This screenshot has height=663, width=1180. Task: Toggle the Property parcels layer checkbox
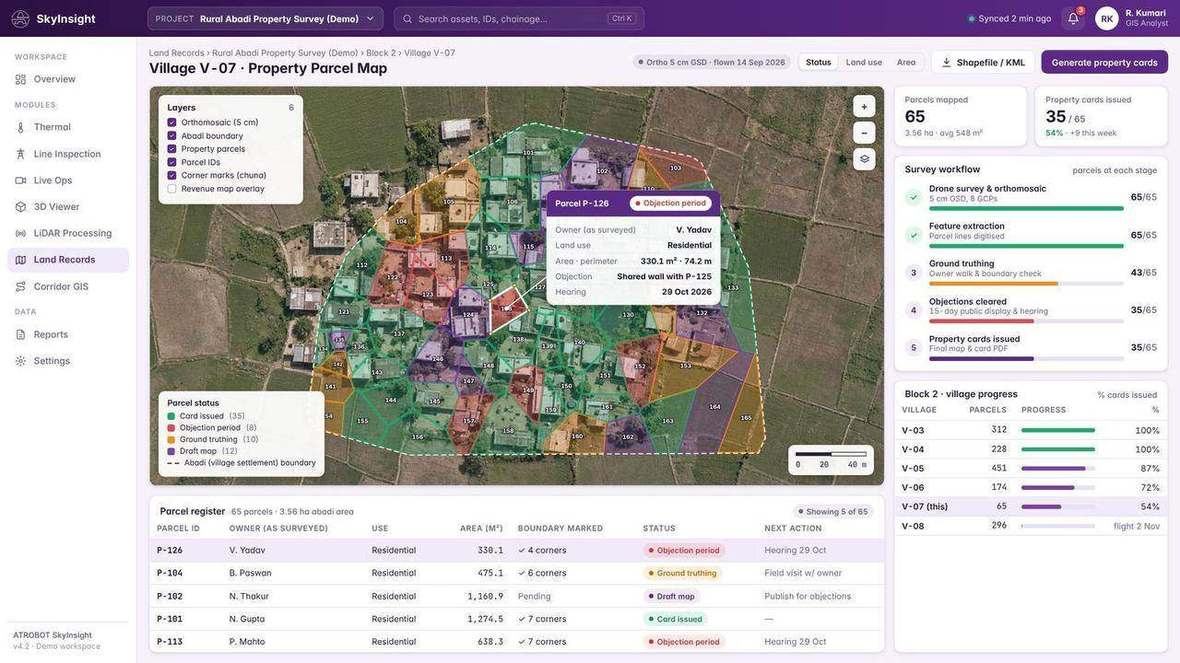[172, 149]
